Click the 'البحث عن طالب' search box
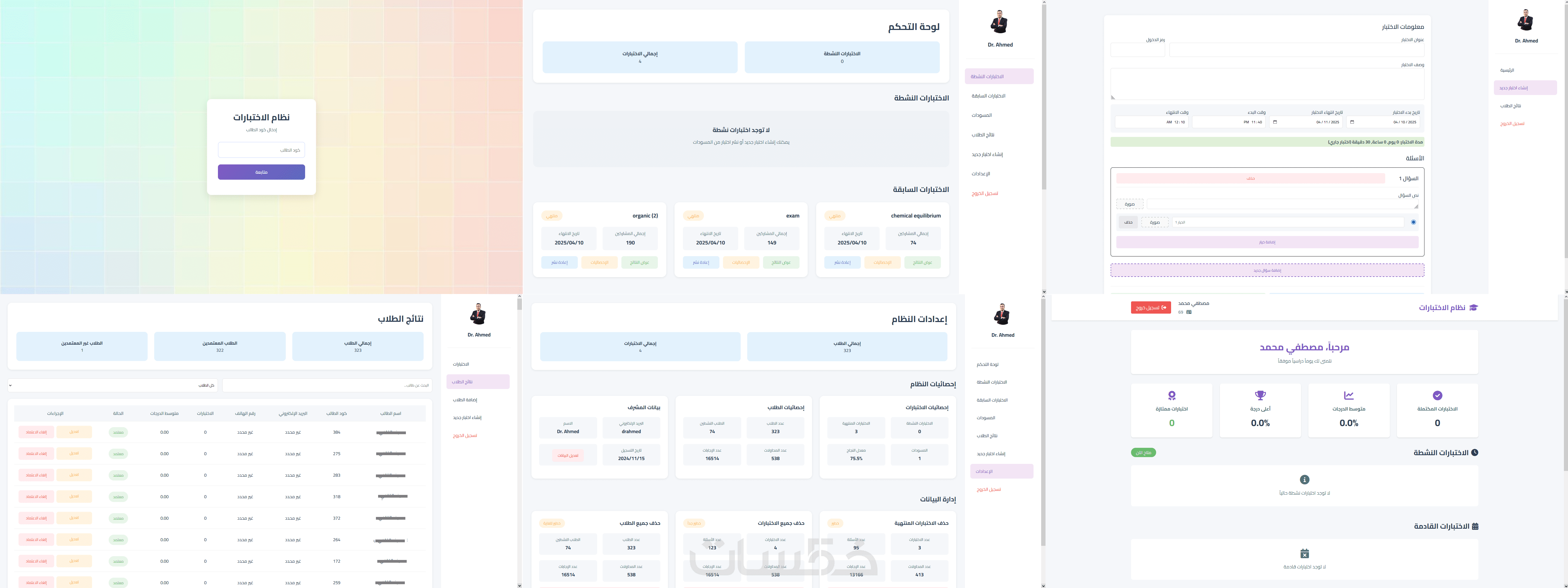This screenshot has height=588, width=1568. [327, 385]
